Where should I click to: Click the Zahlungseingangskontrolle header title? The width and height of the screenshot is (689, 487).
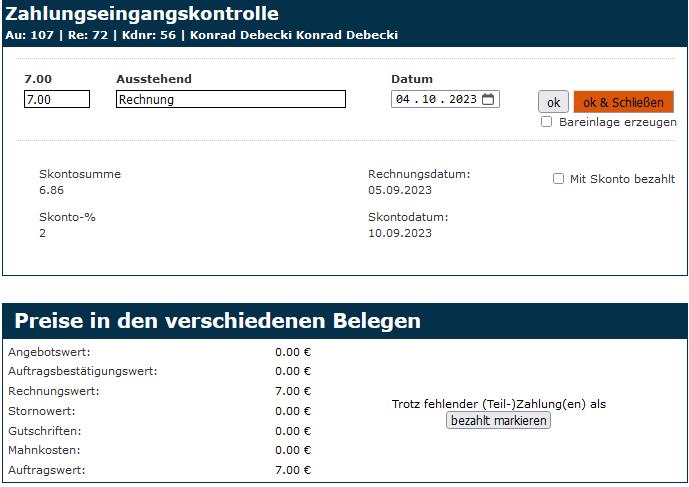[x=142, y=14]
